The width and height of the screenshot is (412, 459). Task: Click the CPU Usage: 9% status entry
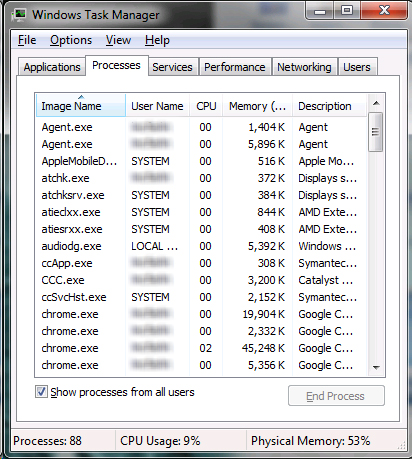tap(160, 441)
